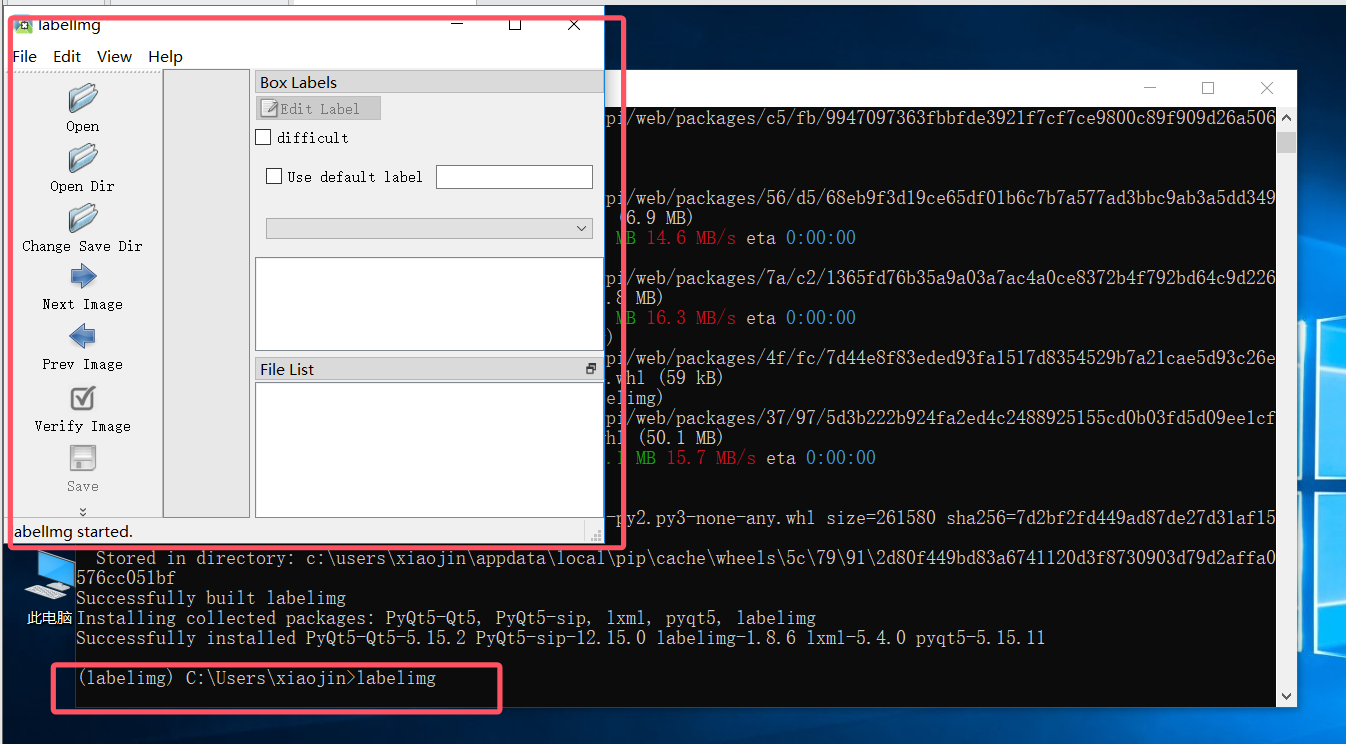
Task: Click 'Successfully built labelimg' line
Action: coord(211,598)
